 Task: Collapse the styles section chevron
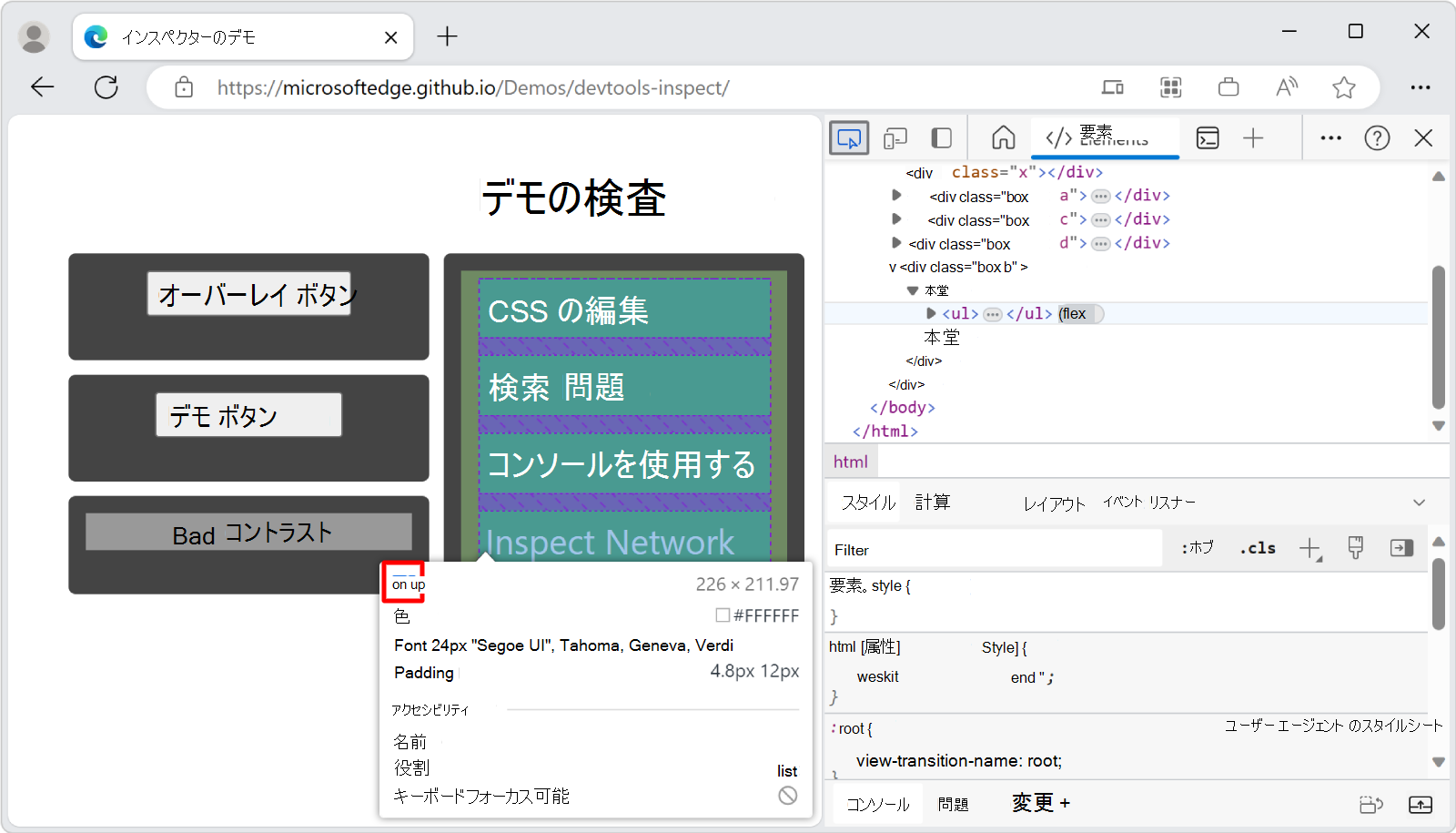[1419, 502]
